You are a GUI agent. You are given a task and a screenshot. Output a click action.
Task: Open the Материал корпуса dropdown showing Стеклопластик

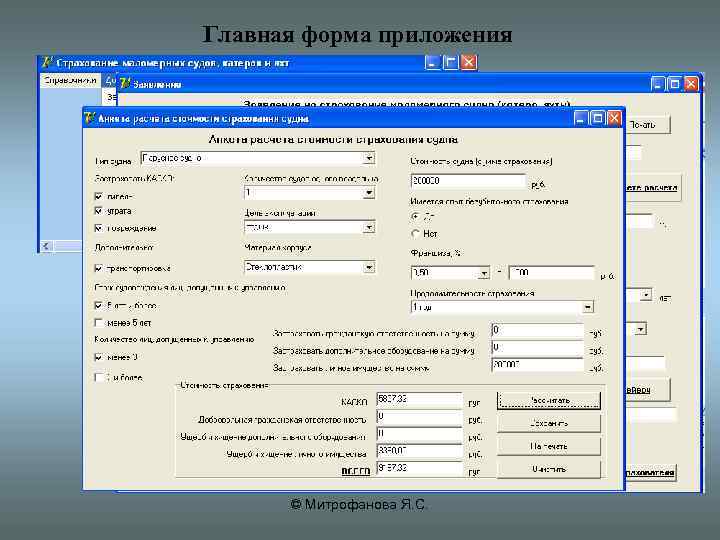click(x=369, y=267)
